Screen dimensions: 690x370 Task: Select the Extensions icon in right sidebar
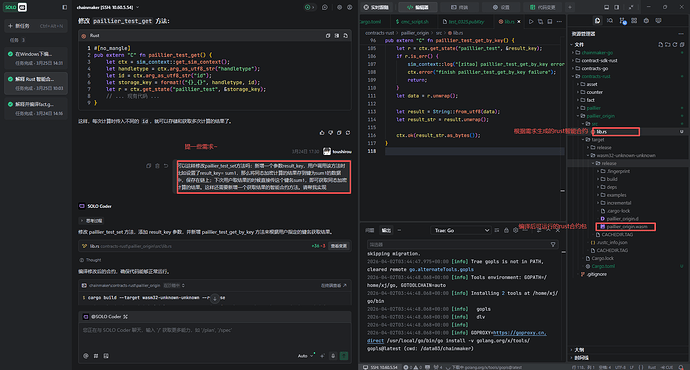coord(634,21)
